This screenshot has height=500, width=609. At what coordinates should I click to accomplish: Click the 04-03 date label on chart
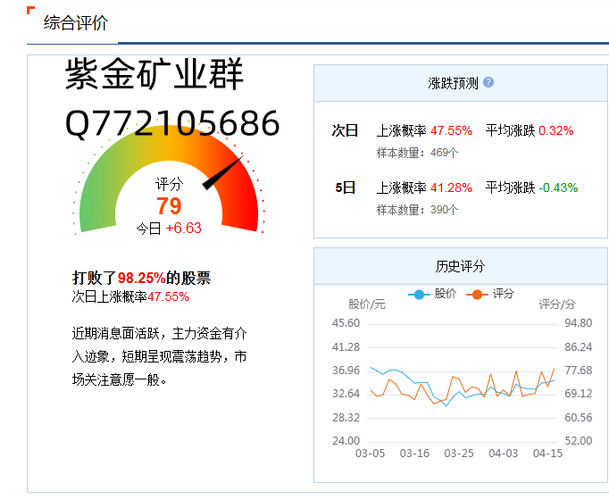(x=503, y=453)
